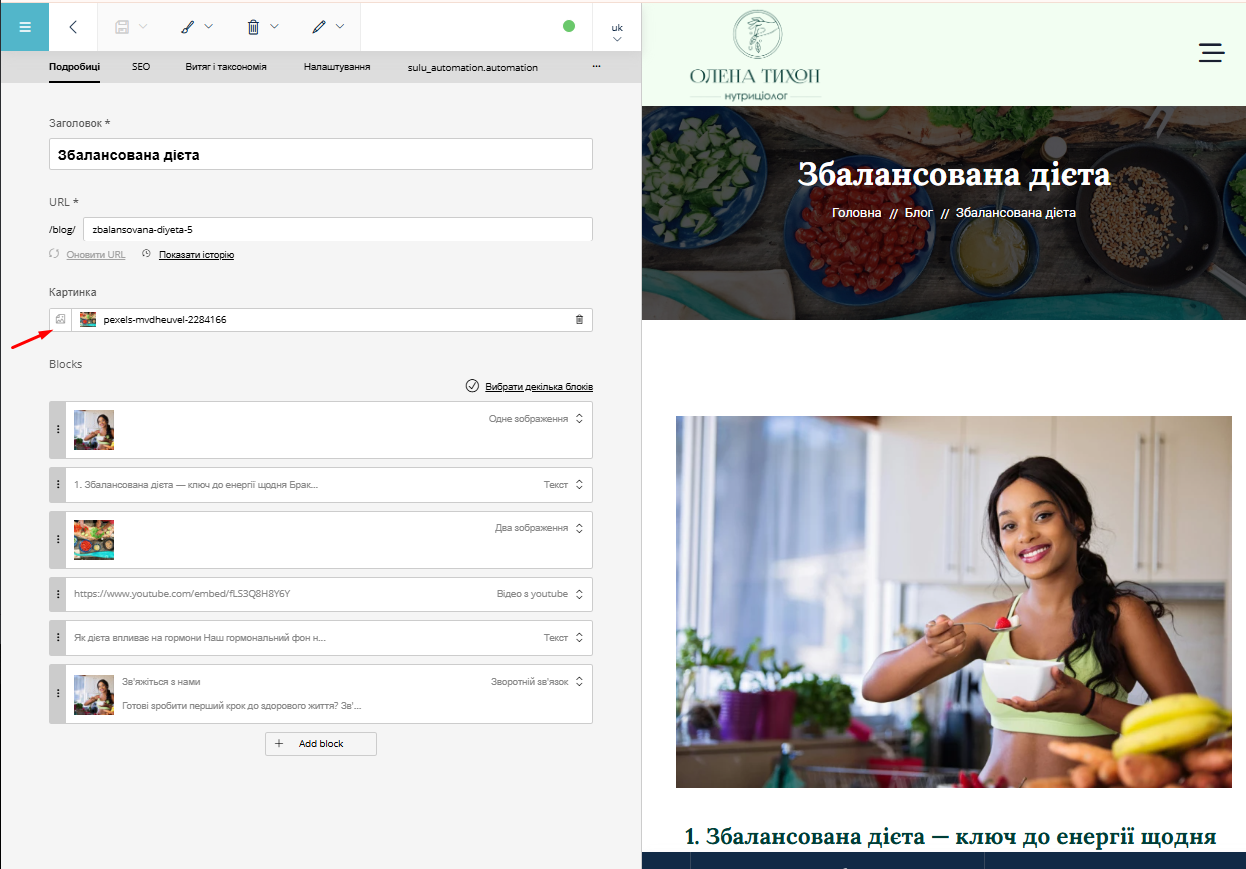1246x869 pixels.
Task: Click the green publish status indicator
Action: (569, 26)
